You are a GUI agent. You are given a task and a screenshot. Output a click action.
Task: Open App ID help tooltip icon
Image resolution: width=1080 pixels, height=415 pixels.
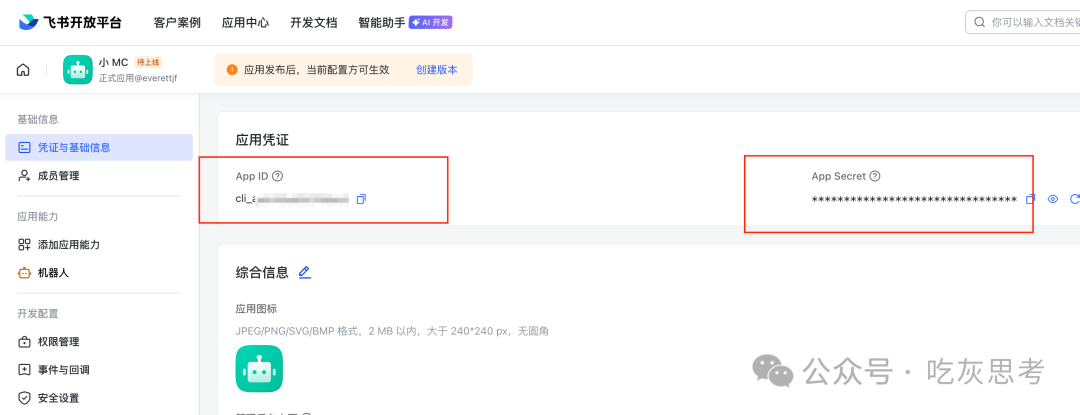point(278,176)
